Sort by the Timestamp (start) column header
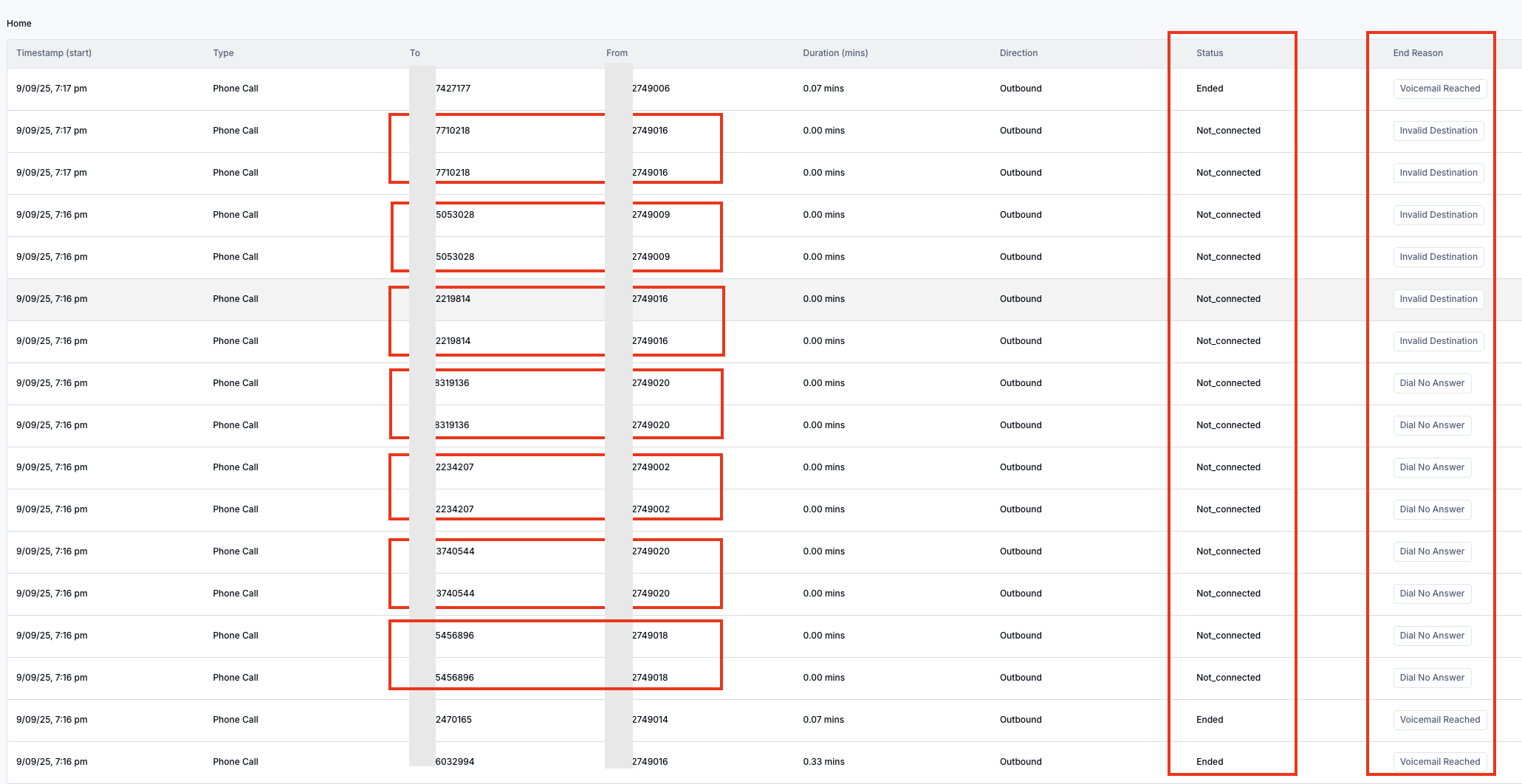Image resolution: width=1522 pixels, height=784 pixels. click(54, 53)
